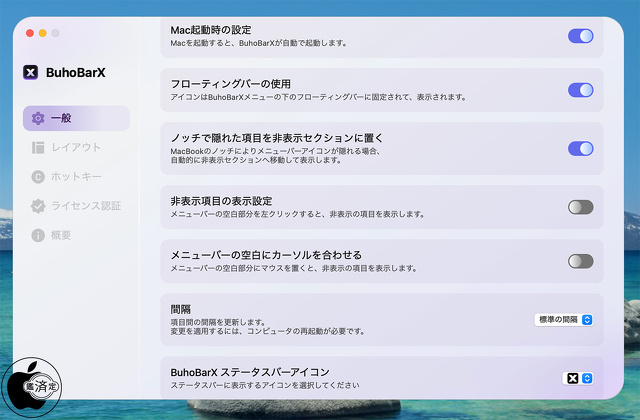This screenshot has height=420, width=640.
Task: Turn off フローティングバーの使用 switch
Action: (x=580, y=90)
